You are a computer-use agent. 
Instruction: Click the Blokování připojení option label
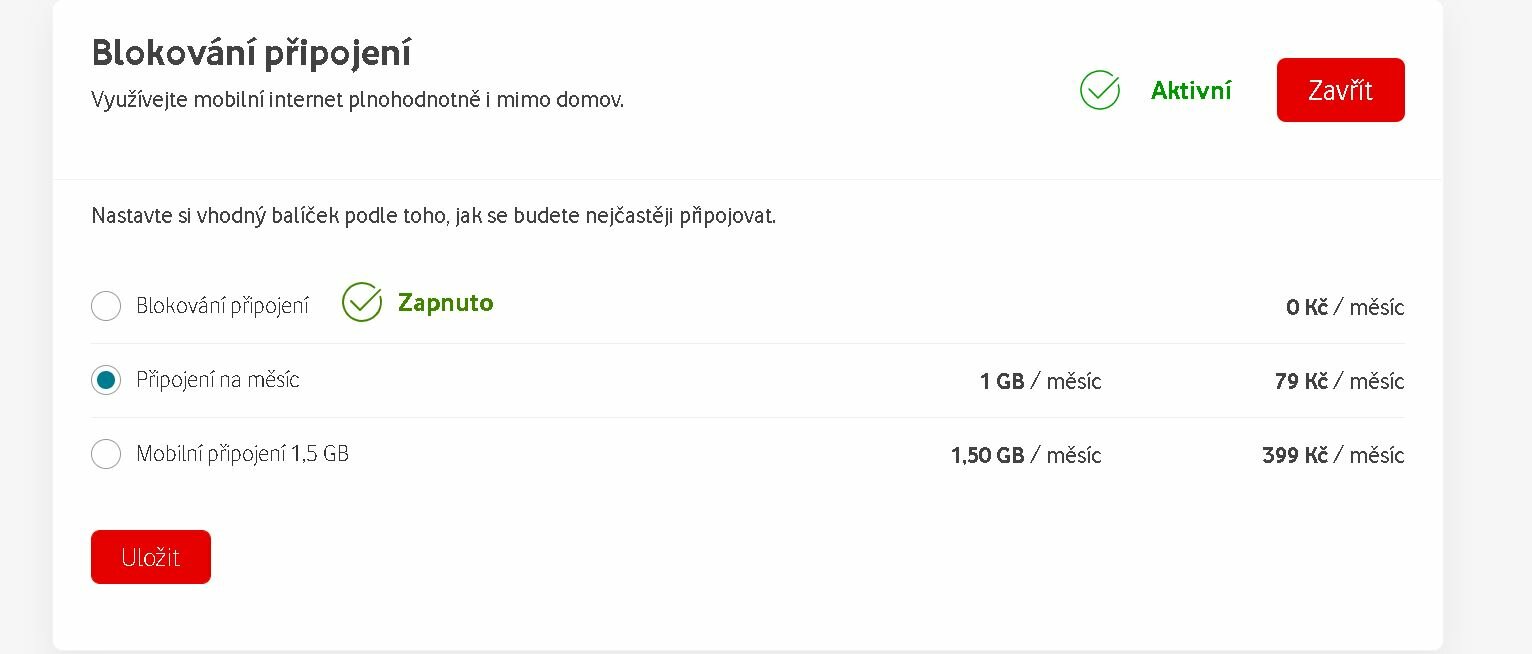[222, 306]
